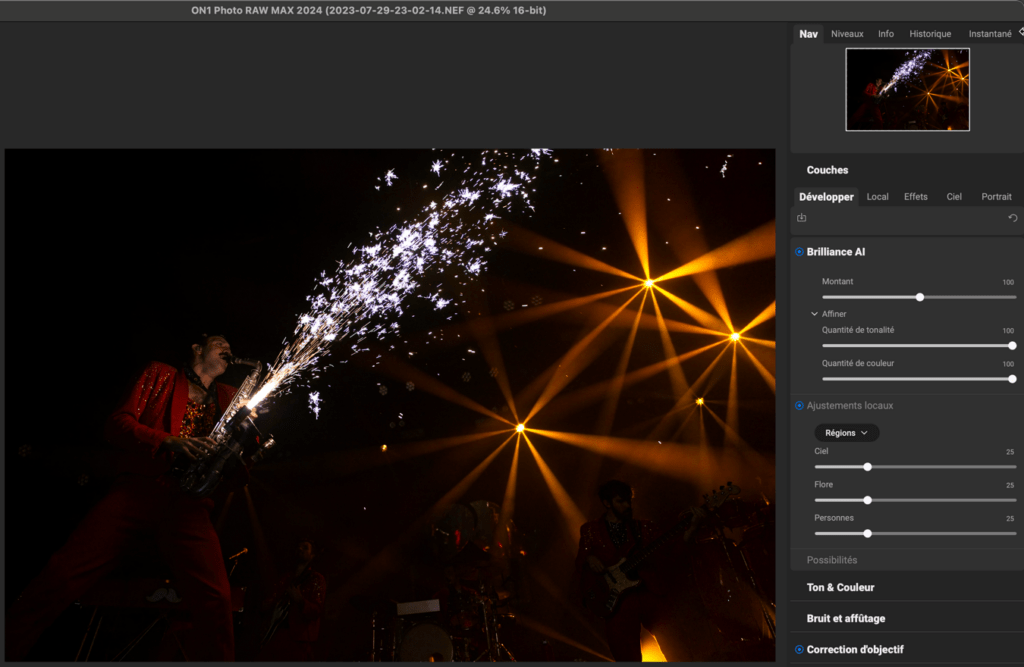Toggle Correction d'objectif circle switch

[799, 649]
